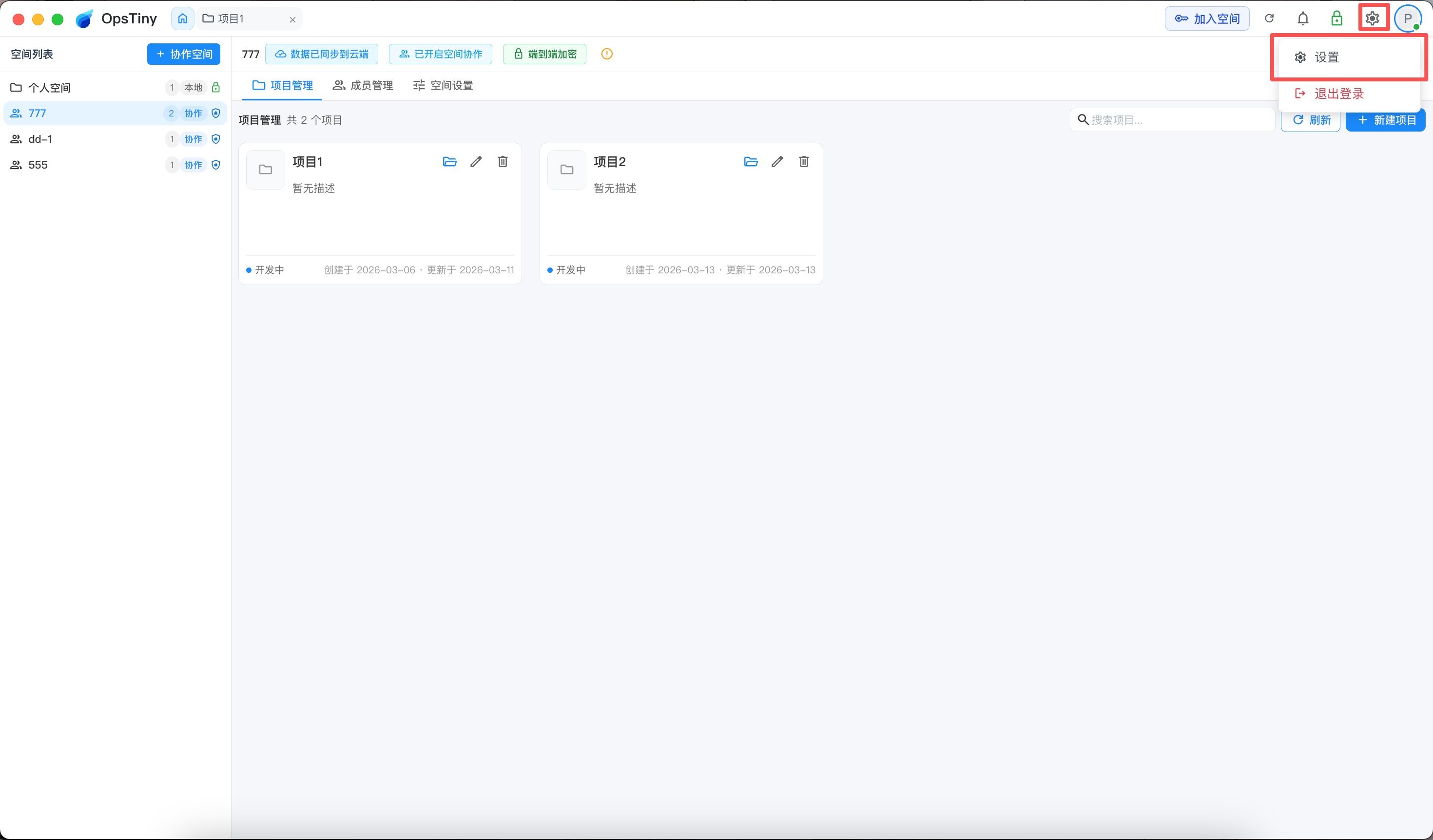Edit 项目2 with the pencil icon
The width and height of the screenshot is (1433, 840).
[x=777, y=162]
